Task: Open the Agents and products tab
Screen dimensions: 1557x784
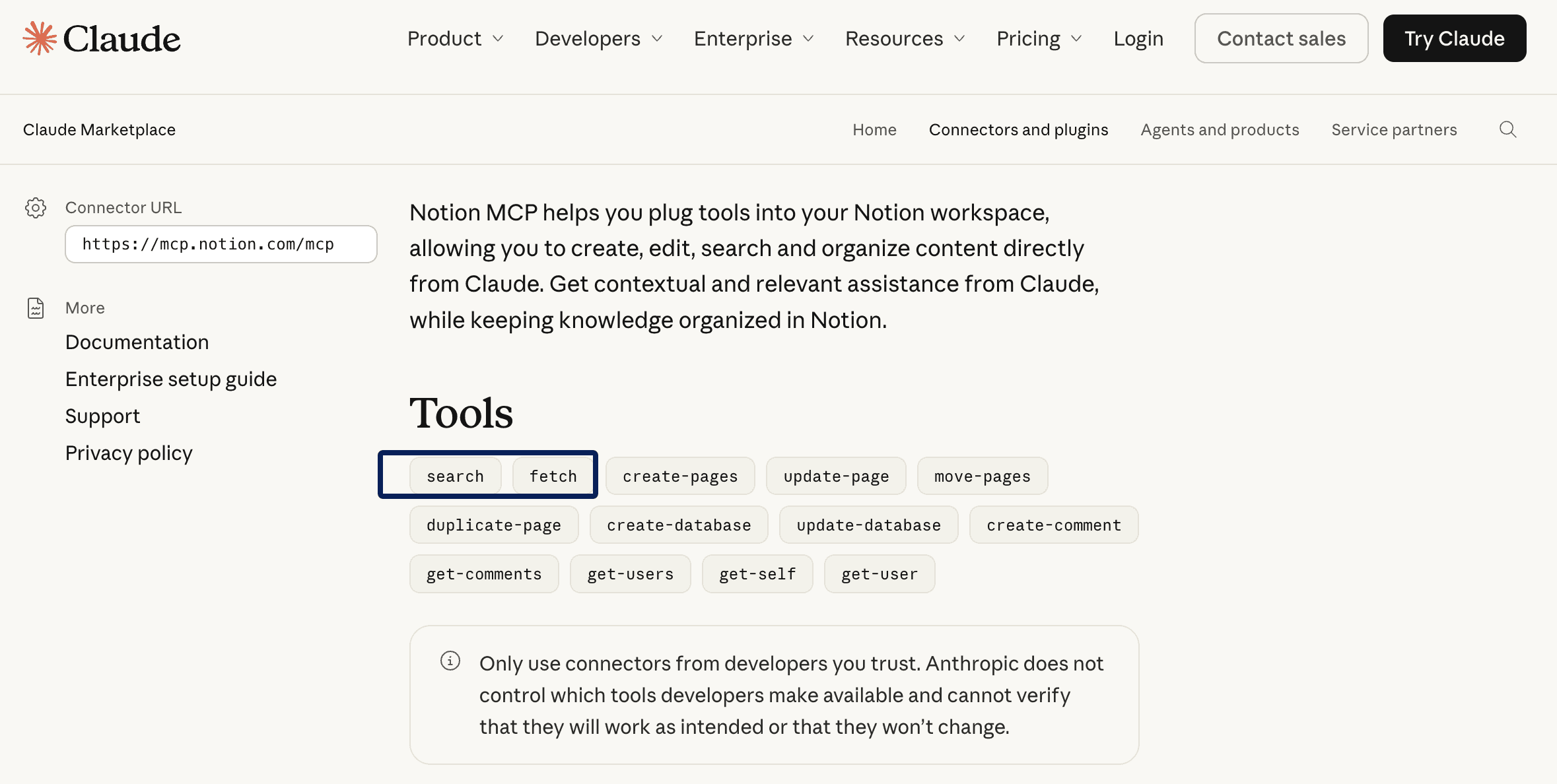Action: point(1220,129)
